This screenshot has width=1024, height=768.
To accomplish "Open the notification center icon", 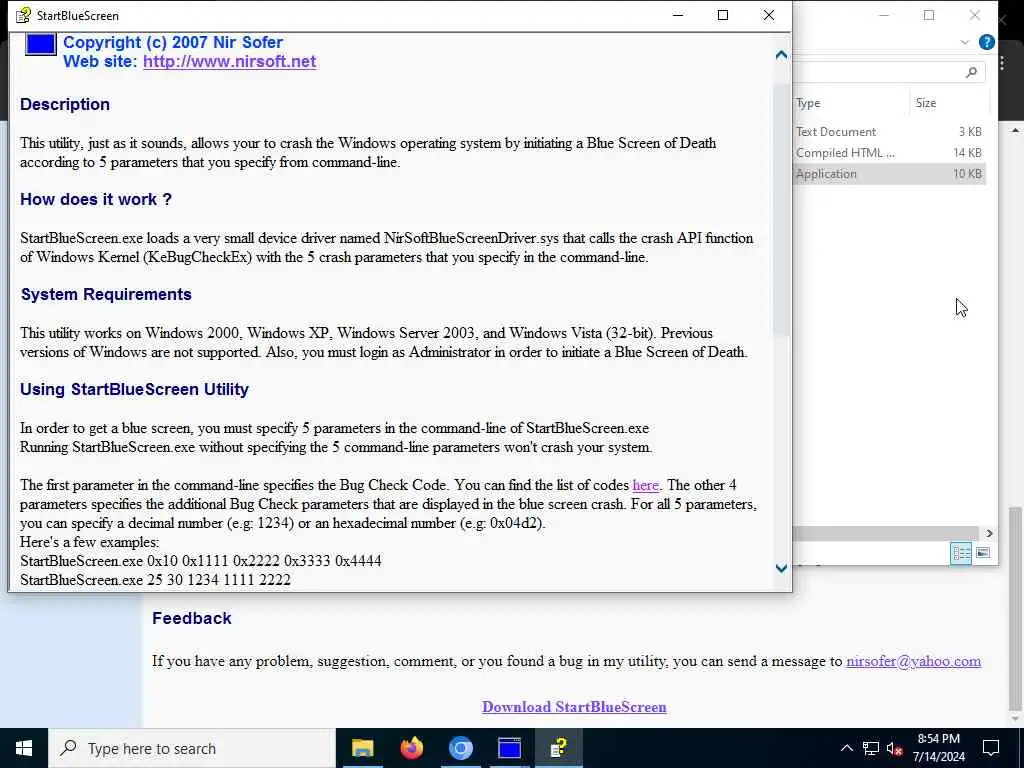I will tap(991, 748).
